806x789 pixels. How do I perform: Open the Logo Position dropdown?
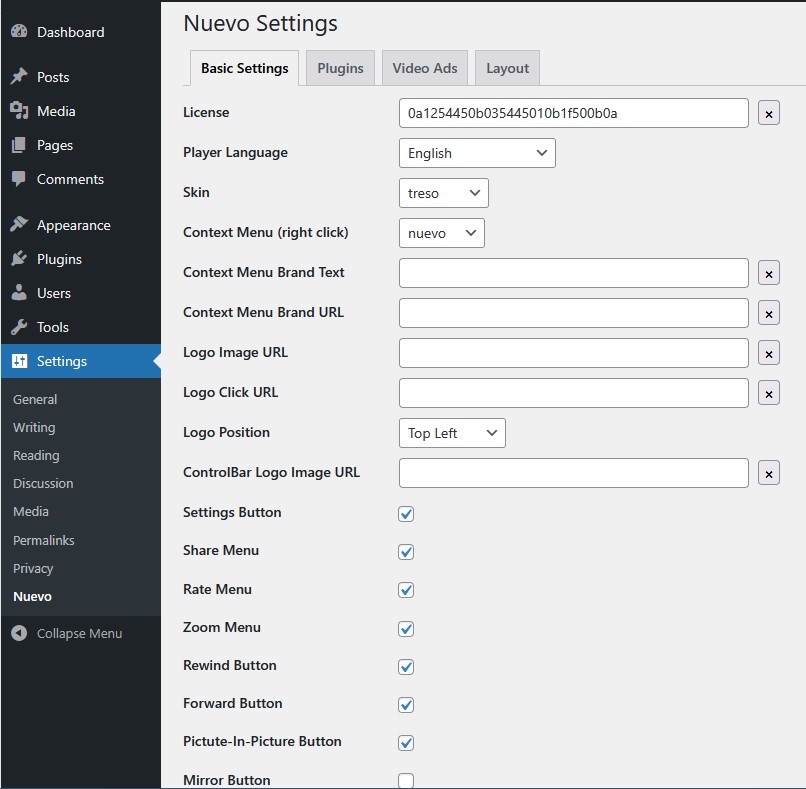(452, 433)
